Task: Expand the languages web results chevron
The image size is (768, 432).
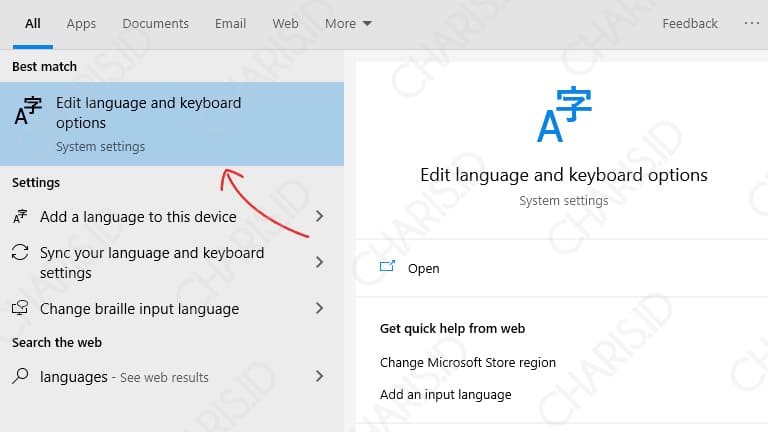Action: [319, 376]
